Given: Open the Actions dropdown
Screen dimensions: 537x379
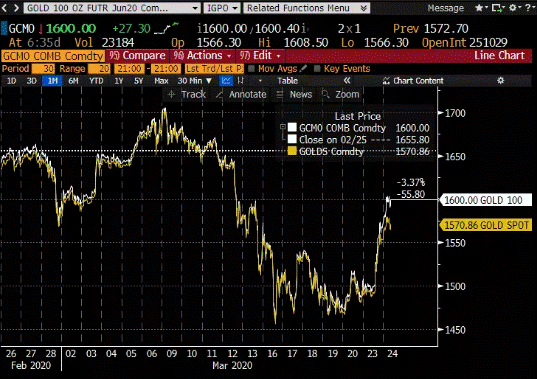Looking at the screenshot, I should pyautogui.click(x=202, y=55).
